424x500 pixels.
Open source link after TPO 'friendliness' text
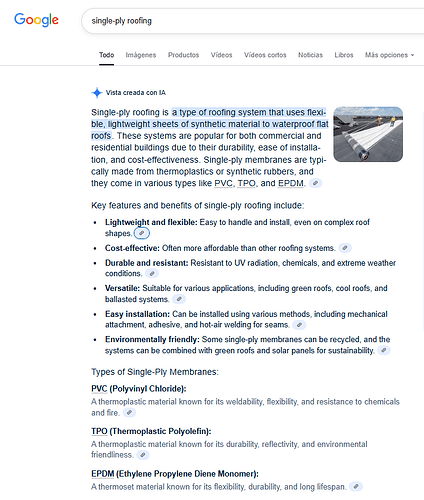click(143, 455)
